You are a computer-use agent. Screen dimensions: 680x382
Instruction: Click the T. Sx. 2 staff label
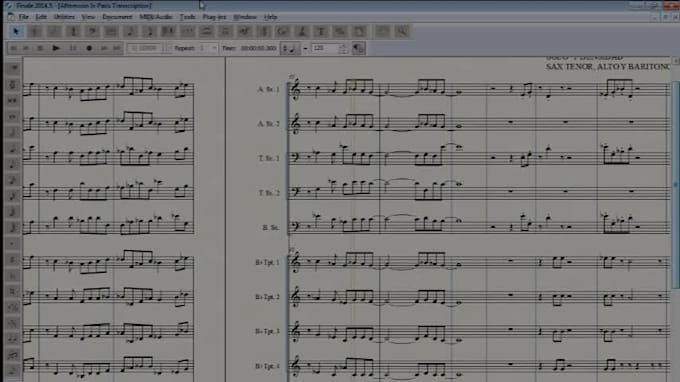(269, 193)
